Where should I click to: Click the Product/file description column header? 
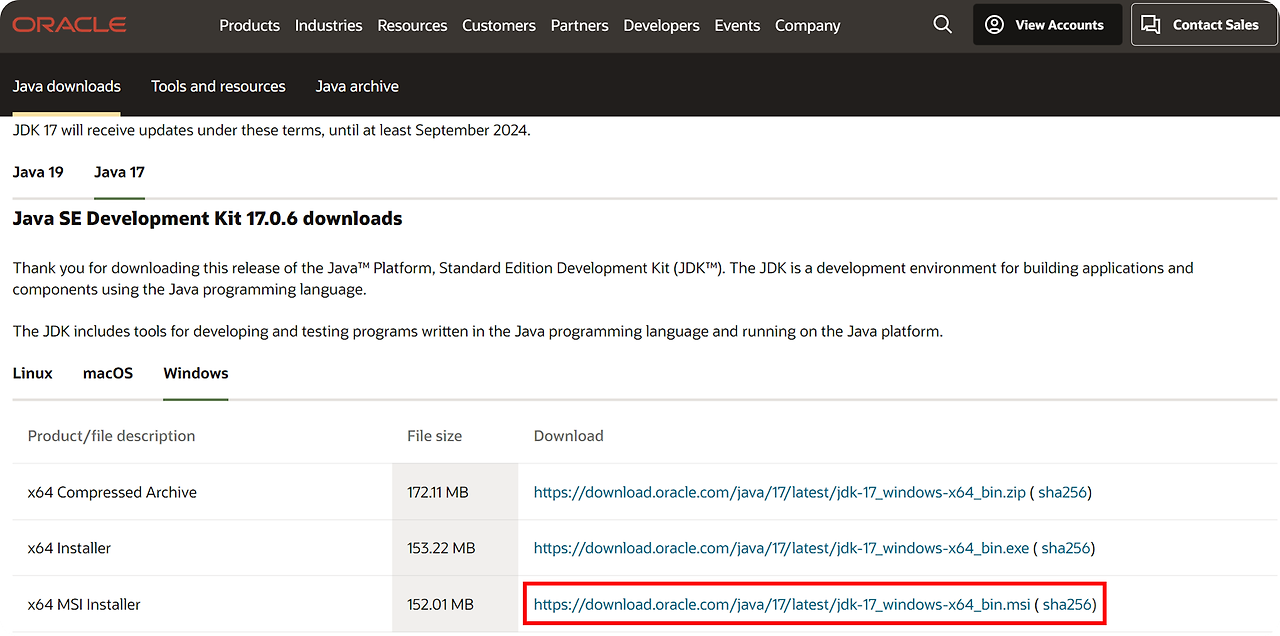coord(111,436)
